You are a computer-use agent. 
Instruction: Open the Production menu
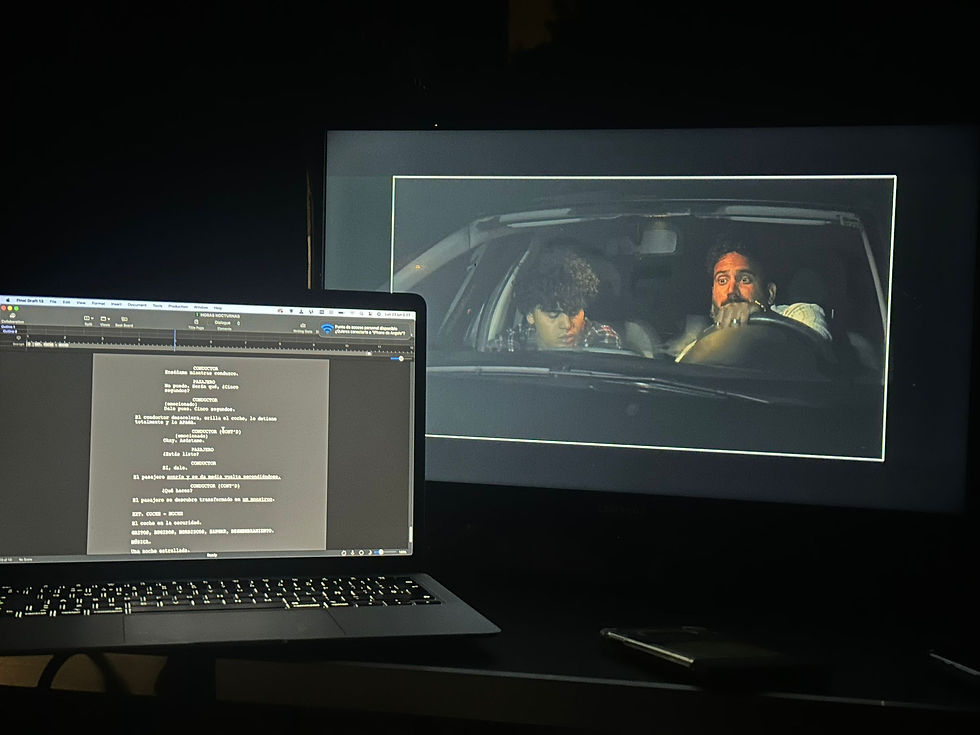pos(178,306)
